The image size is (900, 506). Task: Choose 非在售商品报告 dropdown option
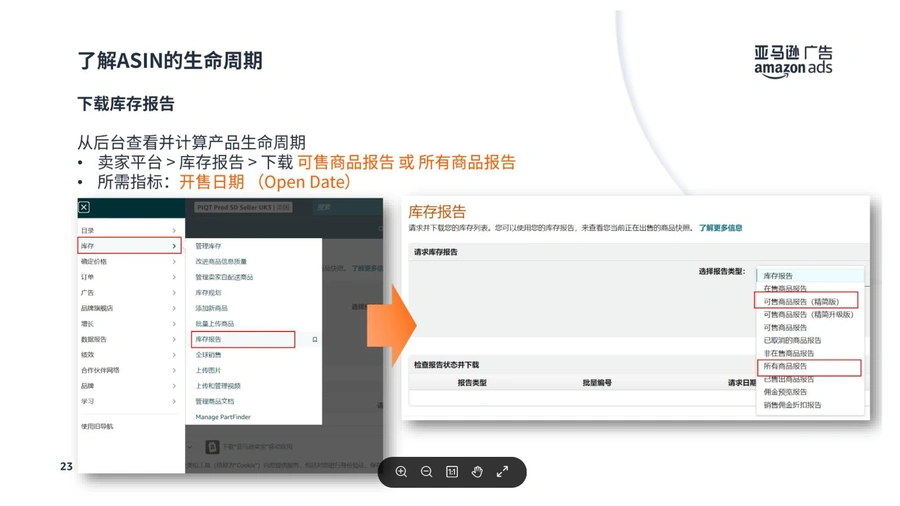click(789, 353)
